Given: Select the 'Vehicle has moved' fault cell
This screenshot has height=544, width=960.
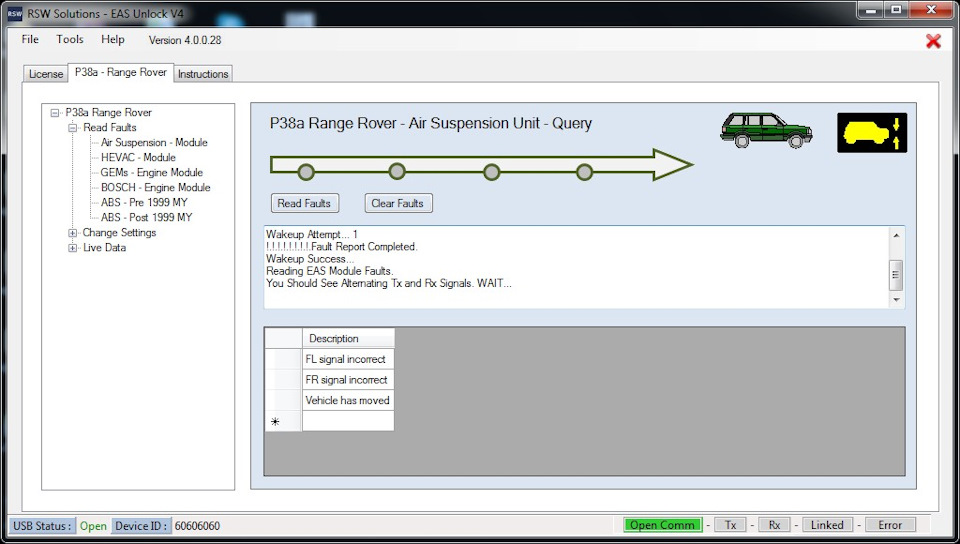Looking at the screenshot, I should pos(348,400).
